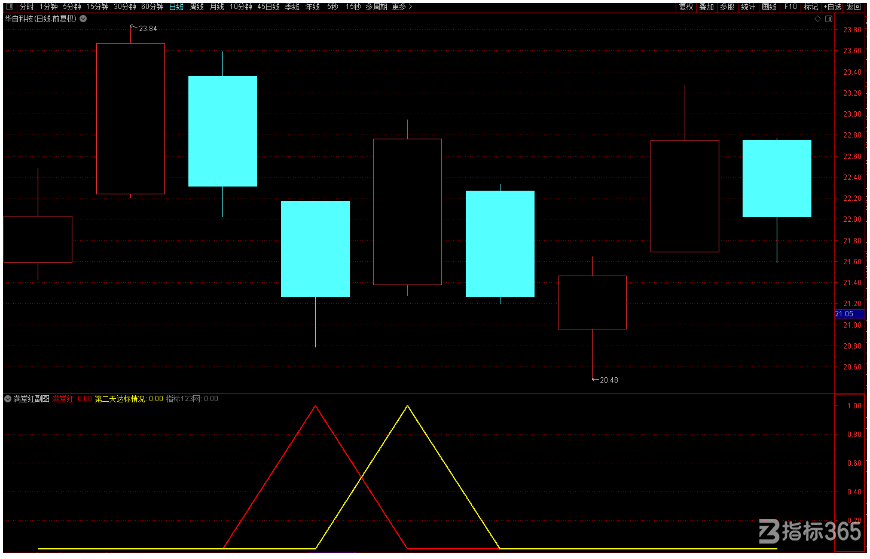Click the diamond icon at chart top-right
Image resolution: width=870 pixels, height=559 pixels.
click(817, 19)
